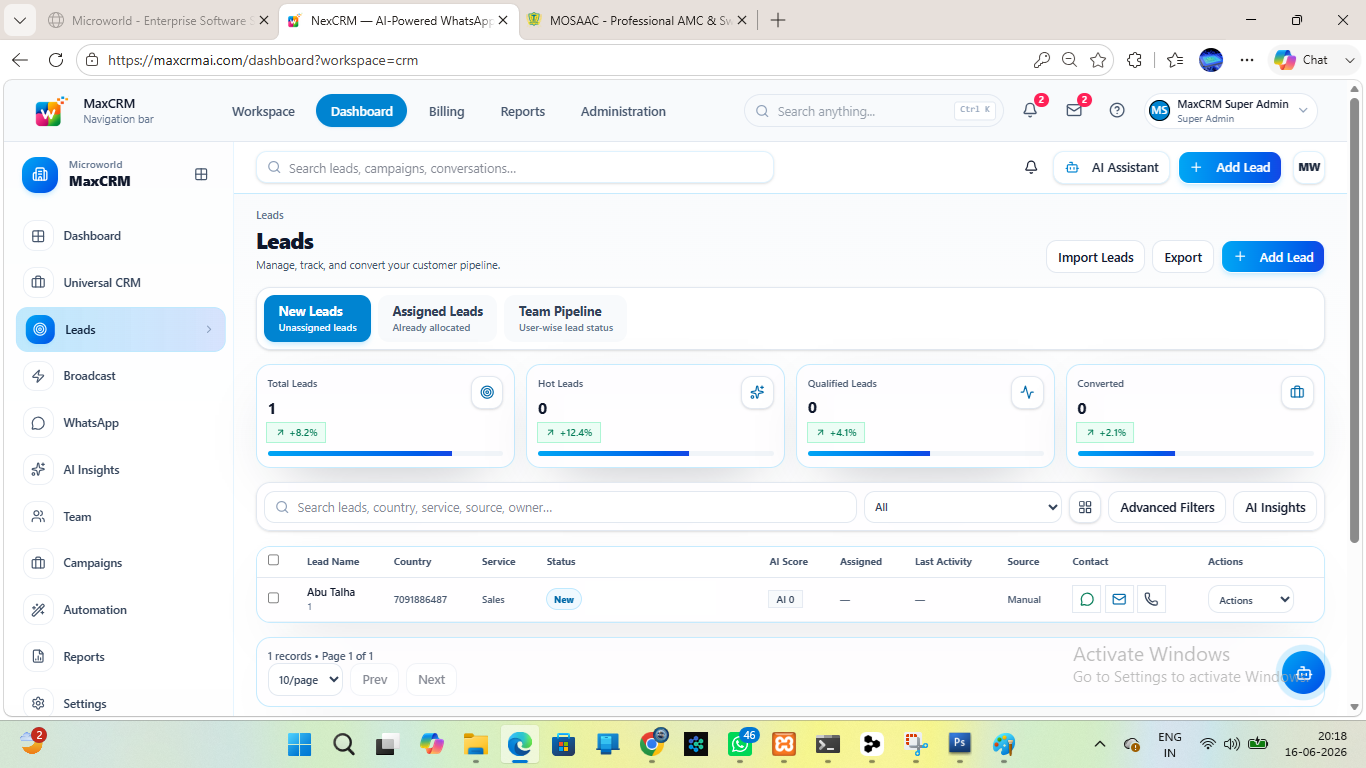The width and height of the screenshot is (1366, 768).
Task: Switch to the Team Pipeline tab
Action: coord(566,318)
